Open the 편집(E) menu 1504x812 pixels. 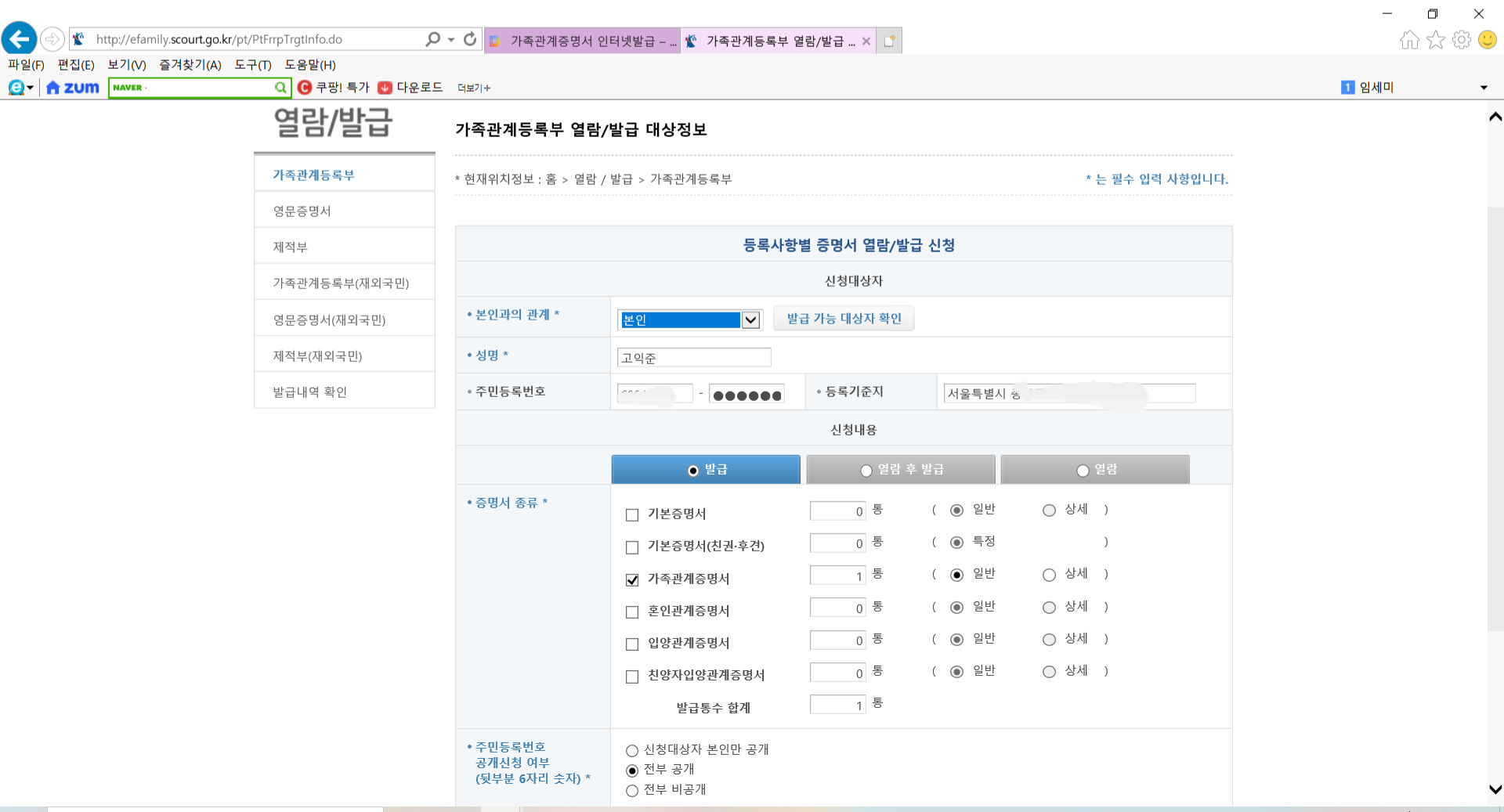76,65
